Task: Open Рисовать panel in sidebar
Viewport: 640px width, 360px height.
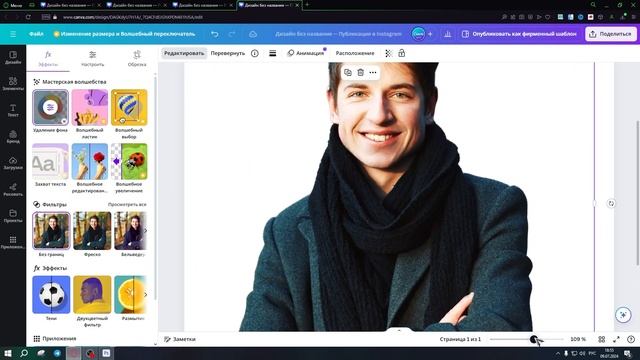Action: (13, 190)
